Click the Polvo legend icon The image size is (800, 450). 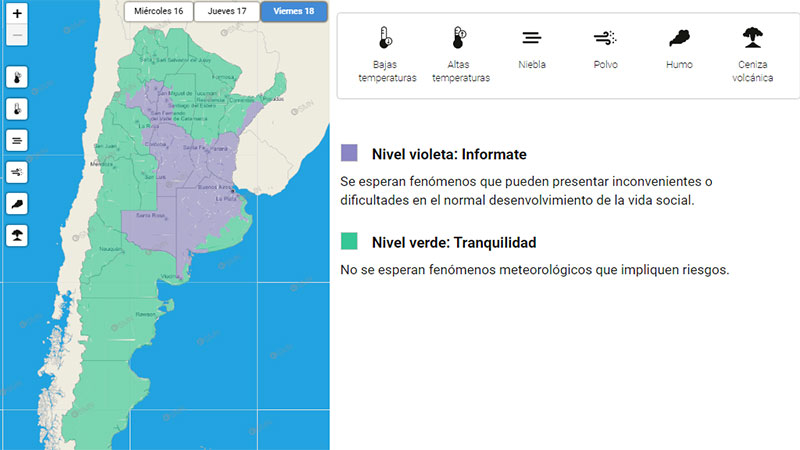click(605, 39)
